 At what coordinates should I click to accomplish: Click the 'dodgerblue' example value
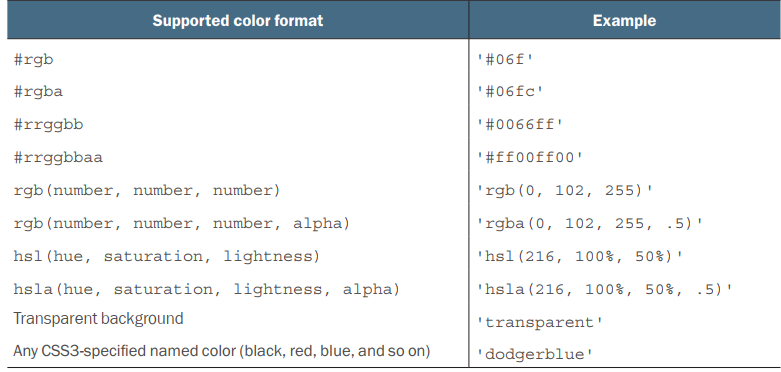pyautogui.click(x=535, y=354)
